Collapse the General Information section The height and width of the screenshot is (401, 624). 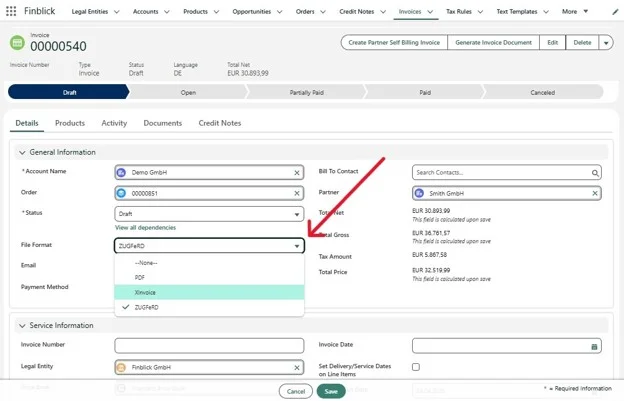pyautogui.click(x=22, y=152)
